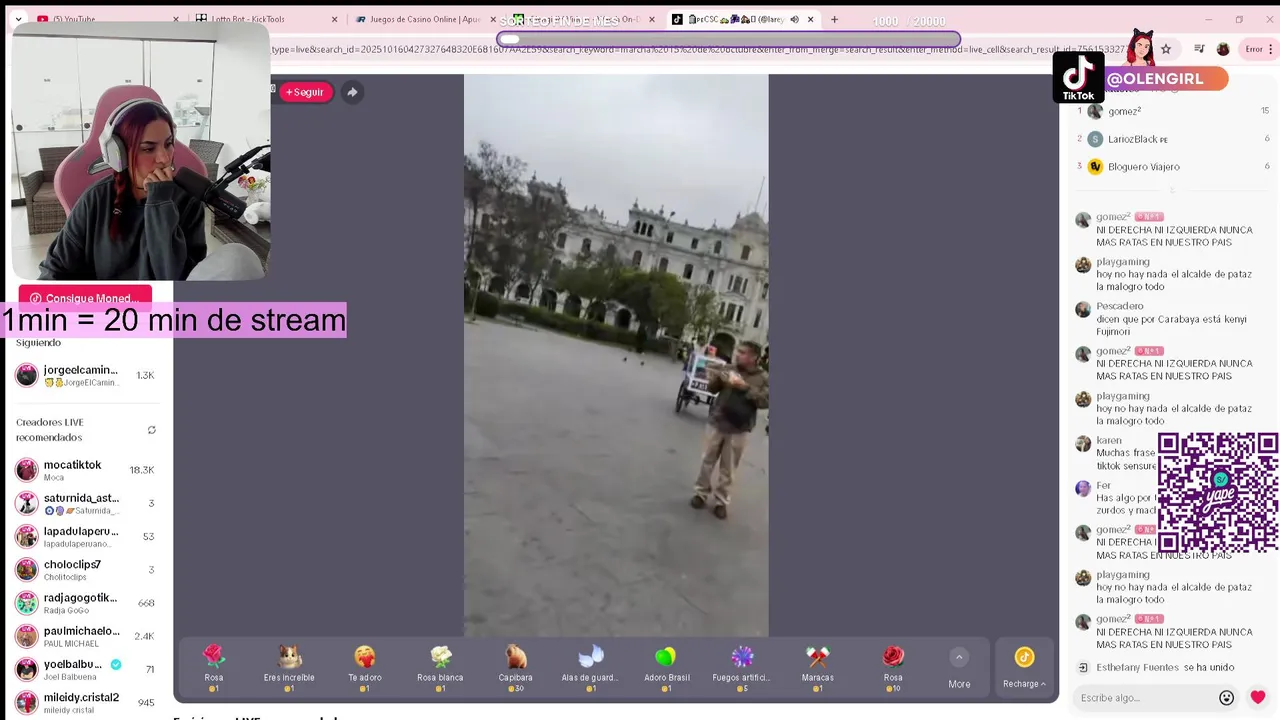Click the Consigue Moned... button

[x=85, y=298]
